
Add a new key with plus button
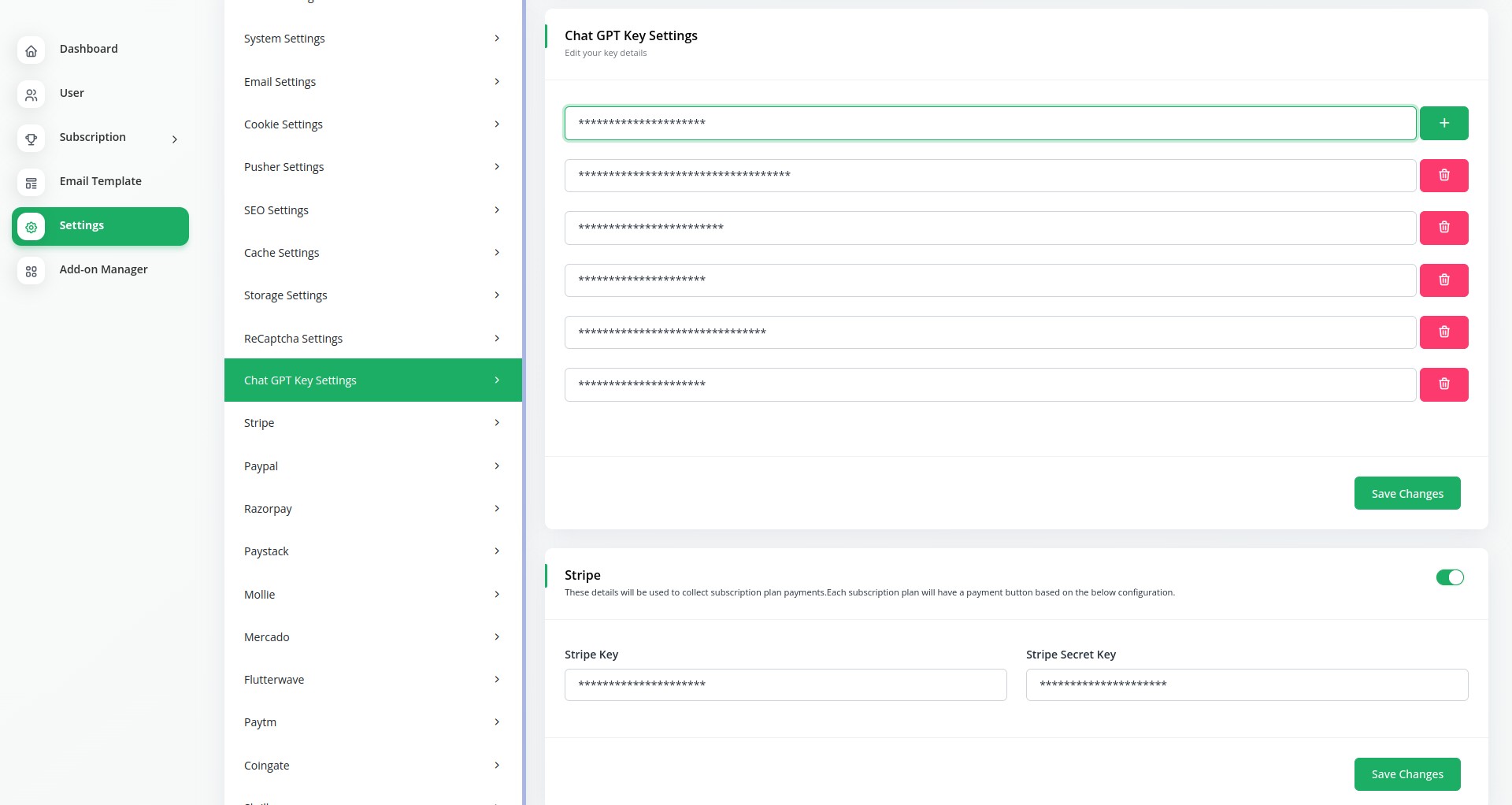click(1443, 123)
